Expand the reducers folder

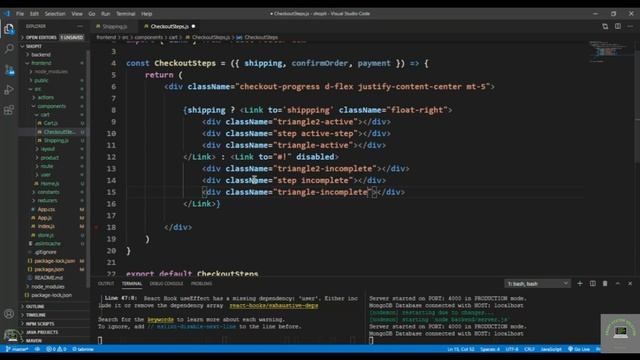tap(47, 200)
